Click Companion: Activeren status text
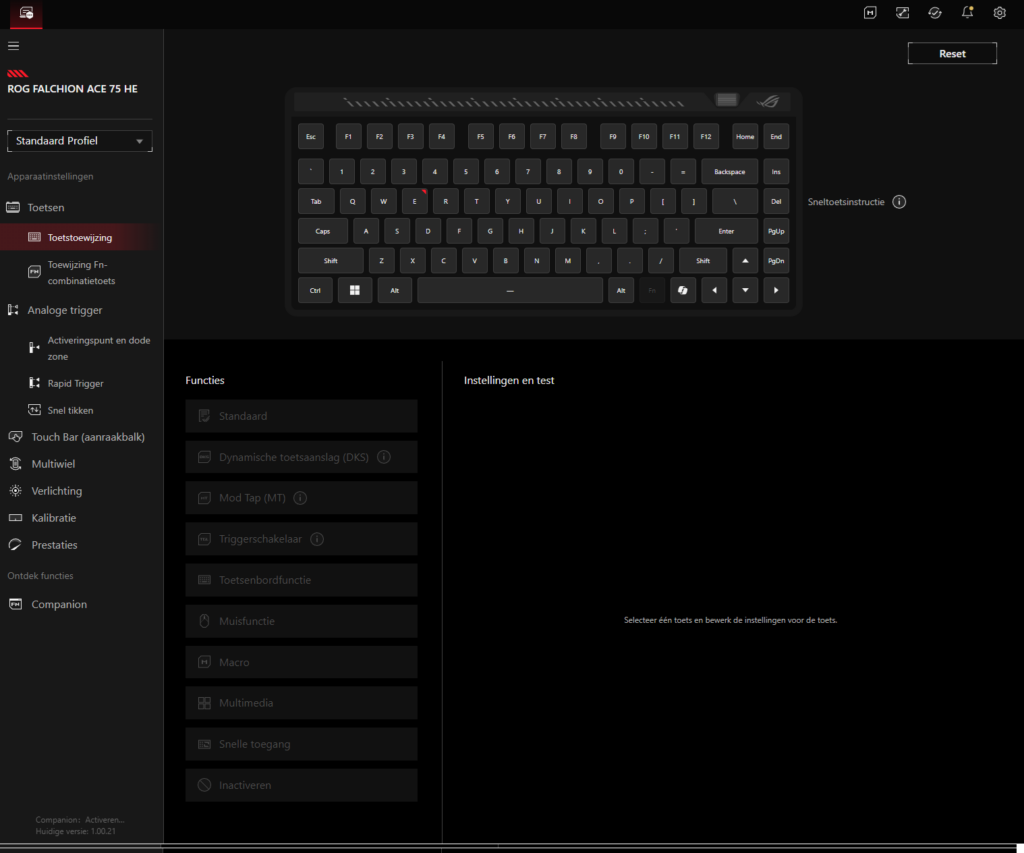The height and width of the screenshot is (853, 1024). (80, 820)
